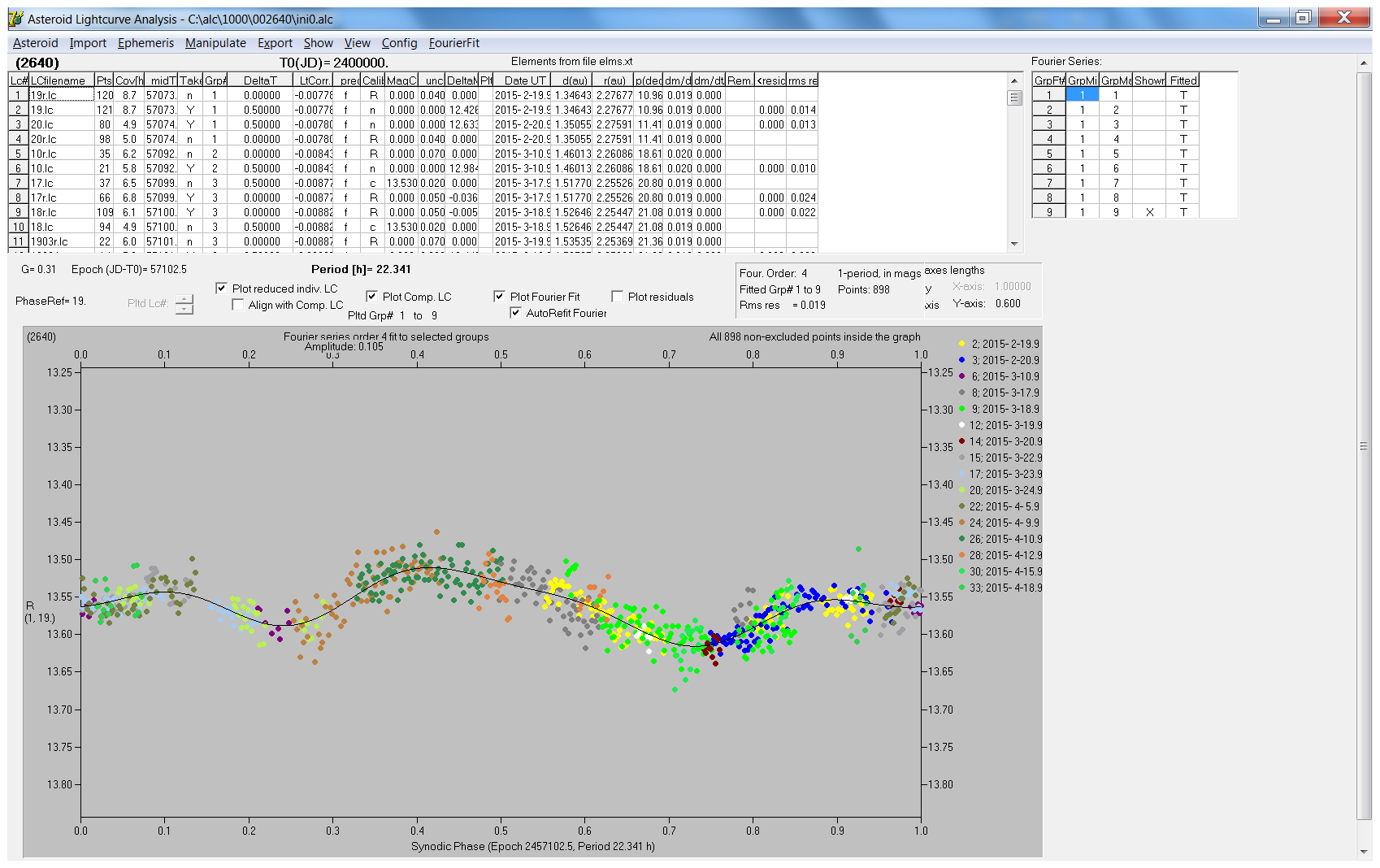Enable Plot residuals checkbox
Screen dimensions: 1380x868
[x=617, y=297]
